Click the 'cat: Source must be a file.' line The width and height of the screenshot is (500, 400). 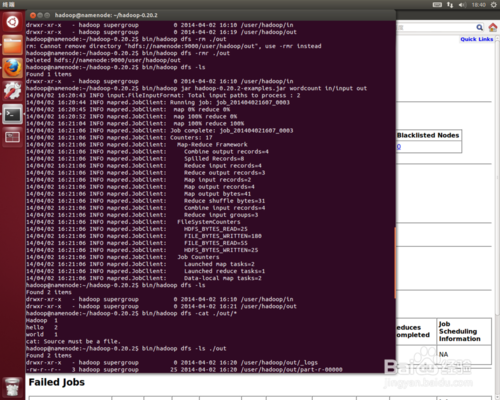pos(73,341)
